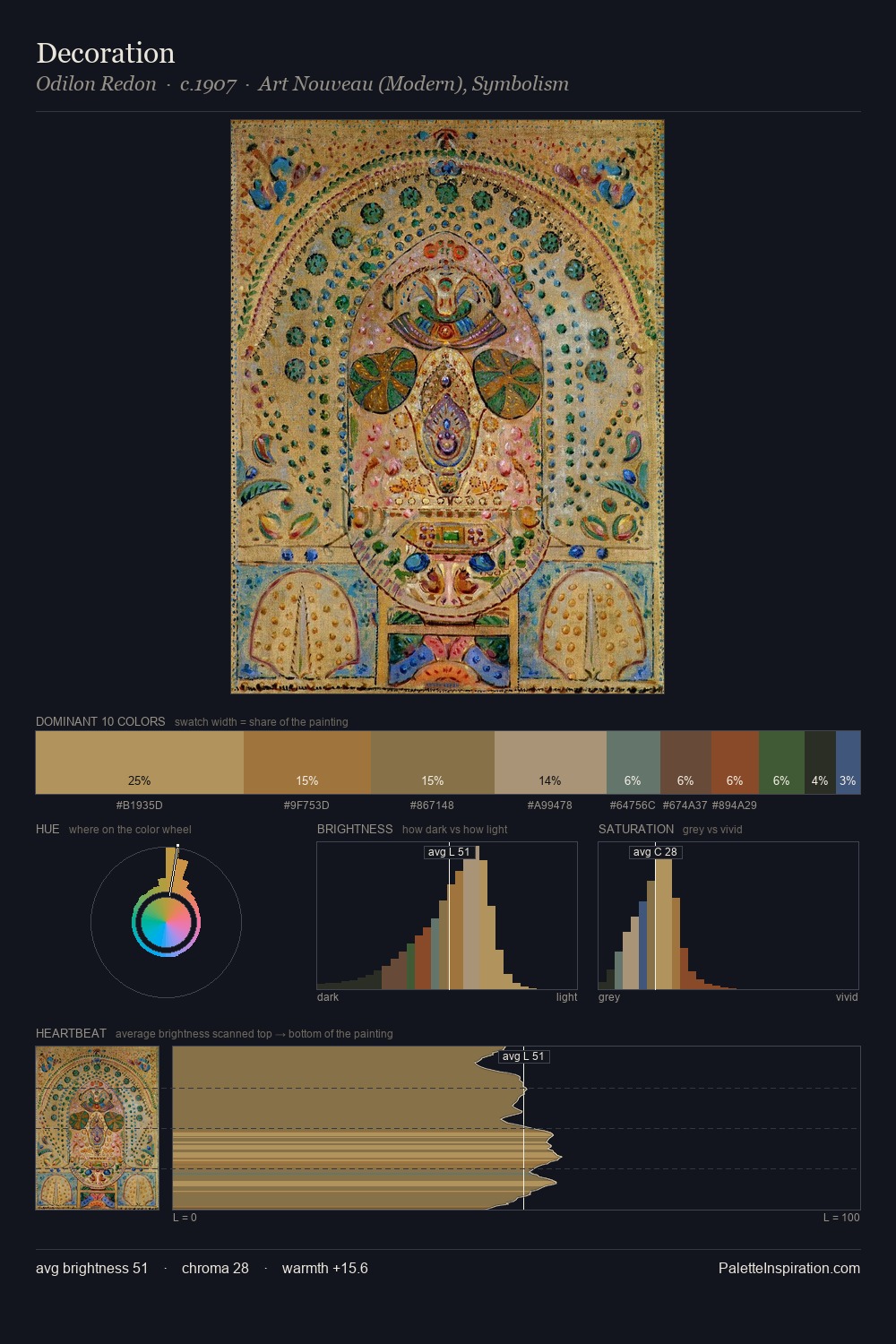
Task: Click the 'light' axis label
Action: (x=566, y=997)
